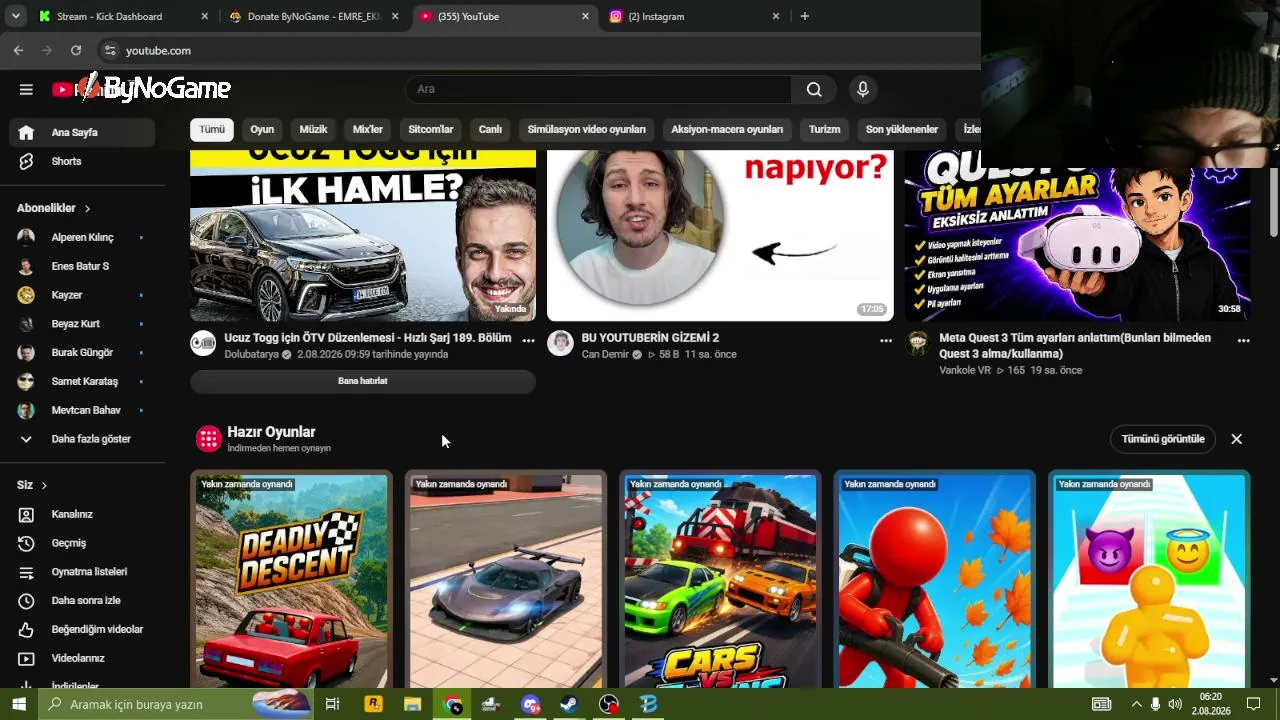Open Geçmiş watch history
Viewport: 1280px width, 720px height.
pos(82,543)
